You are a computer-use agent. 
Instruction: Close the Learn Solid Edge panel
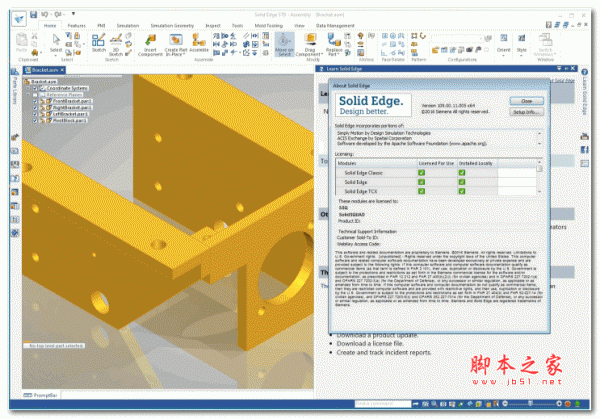point(573,68)
